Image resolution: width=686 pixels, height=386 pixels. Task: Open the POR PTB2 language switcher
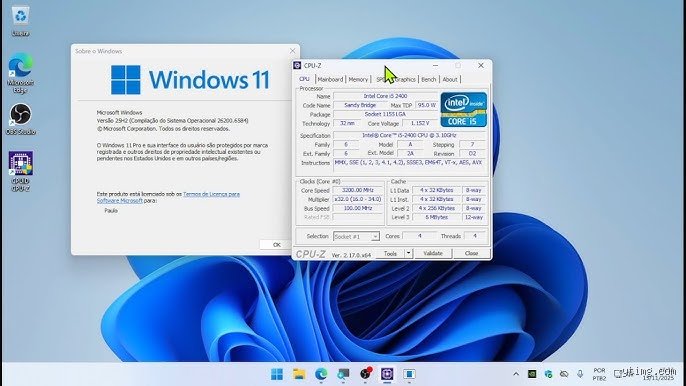click(x=599, y=374)
